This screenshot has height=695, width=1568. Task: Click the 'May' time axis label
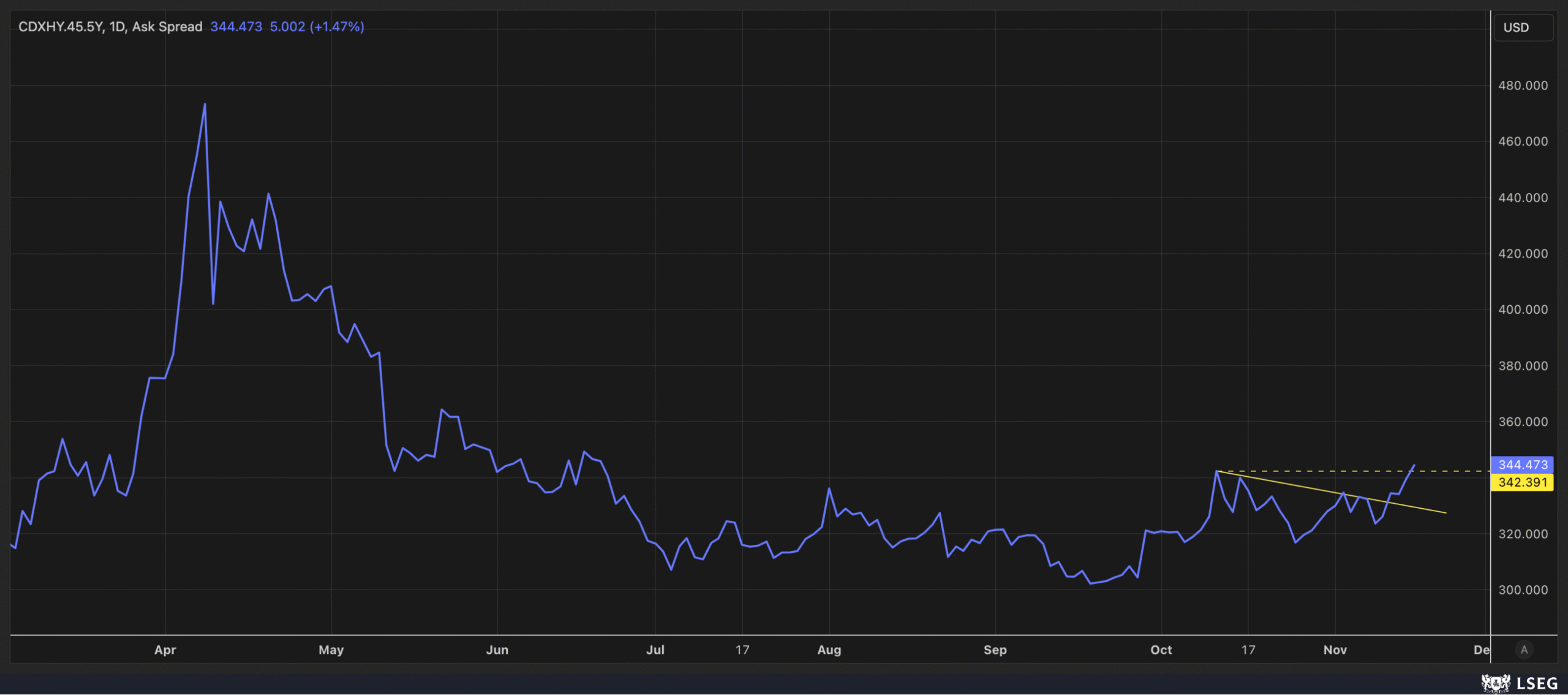tap(331, 650)
